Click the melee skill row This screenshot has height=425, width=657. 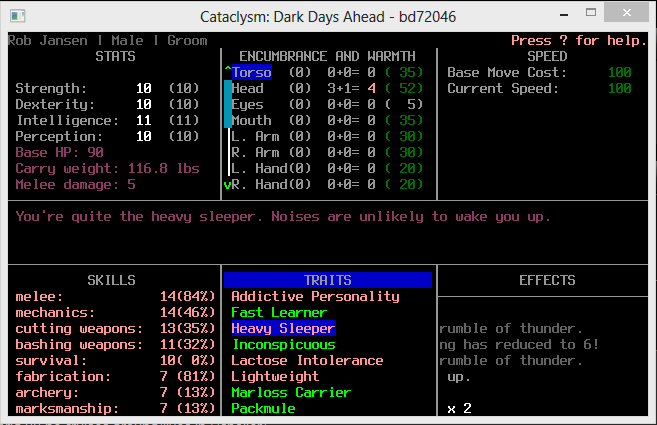coord(115,296)
